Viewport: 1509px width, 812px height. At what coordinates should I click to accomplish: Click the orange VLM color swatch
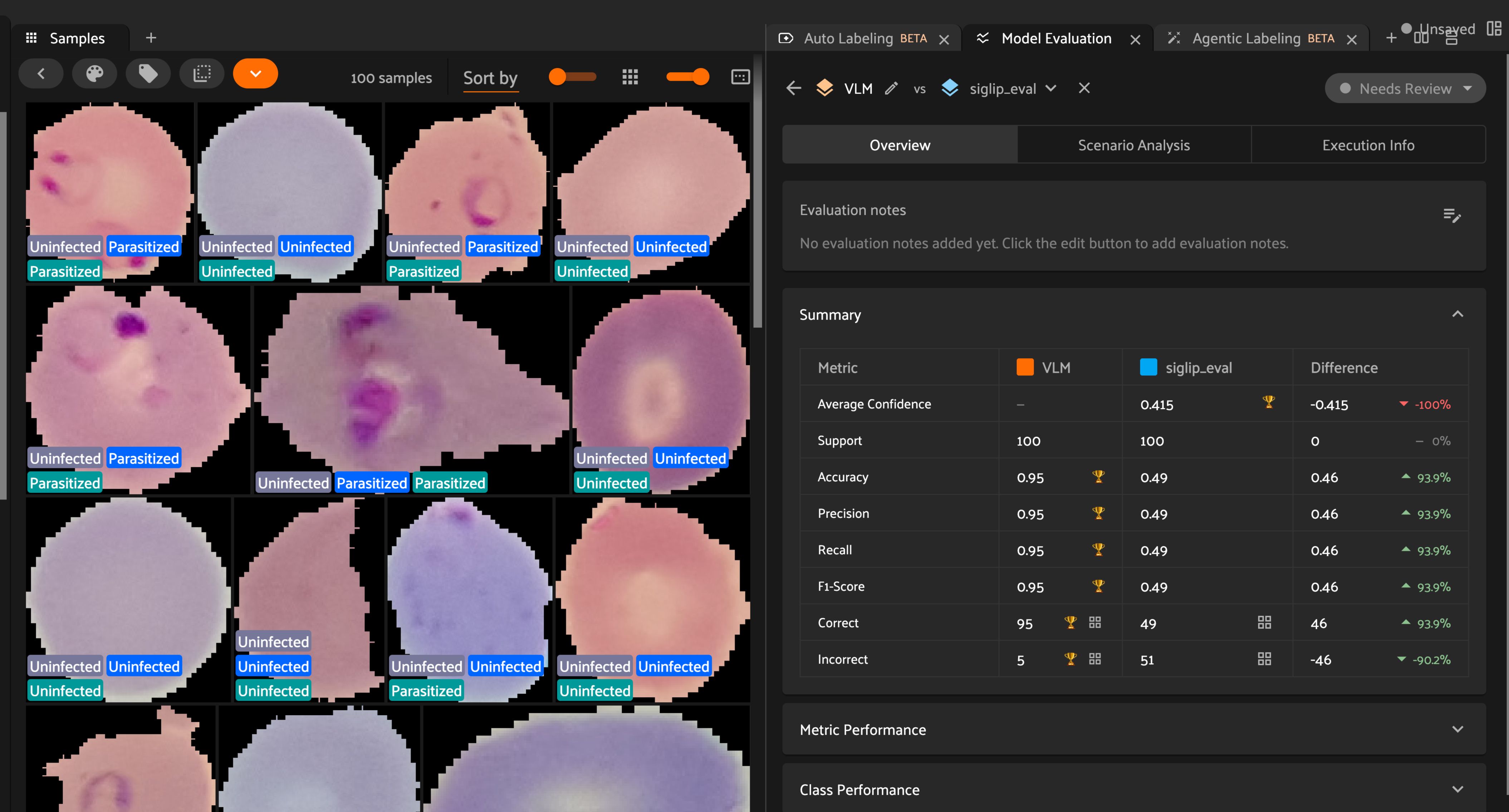[x=1025, y=367]
